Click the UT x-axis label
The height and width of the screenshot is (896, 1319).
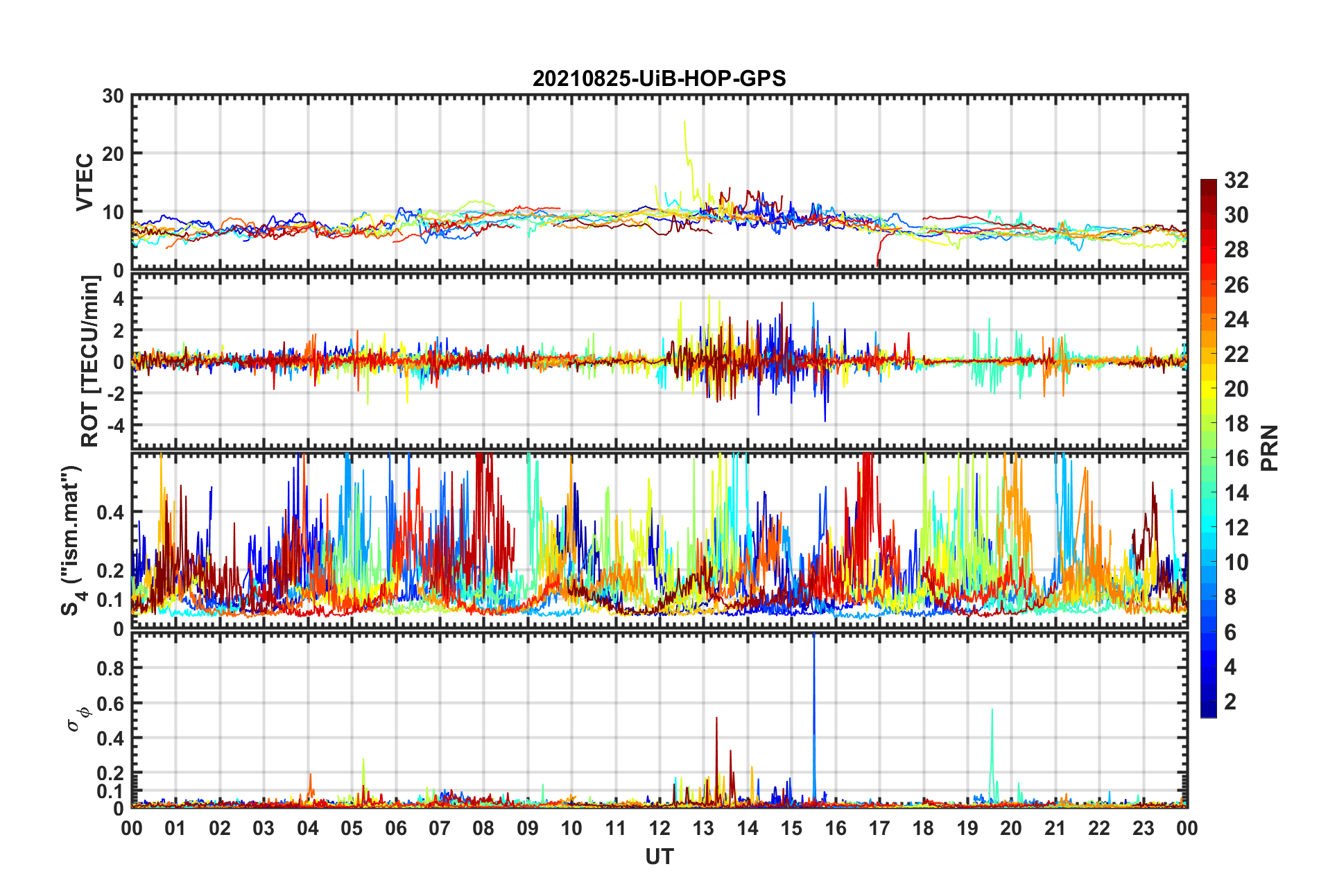click(659, 857)
